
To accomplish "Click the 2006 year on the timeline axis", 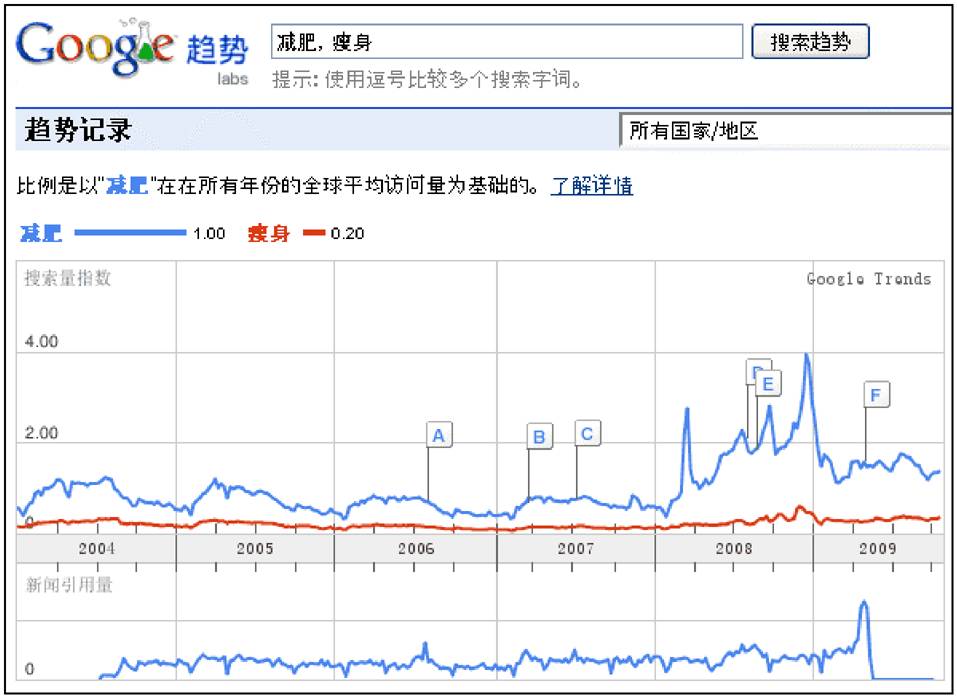I will point(416,548).
